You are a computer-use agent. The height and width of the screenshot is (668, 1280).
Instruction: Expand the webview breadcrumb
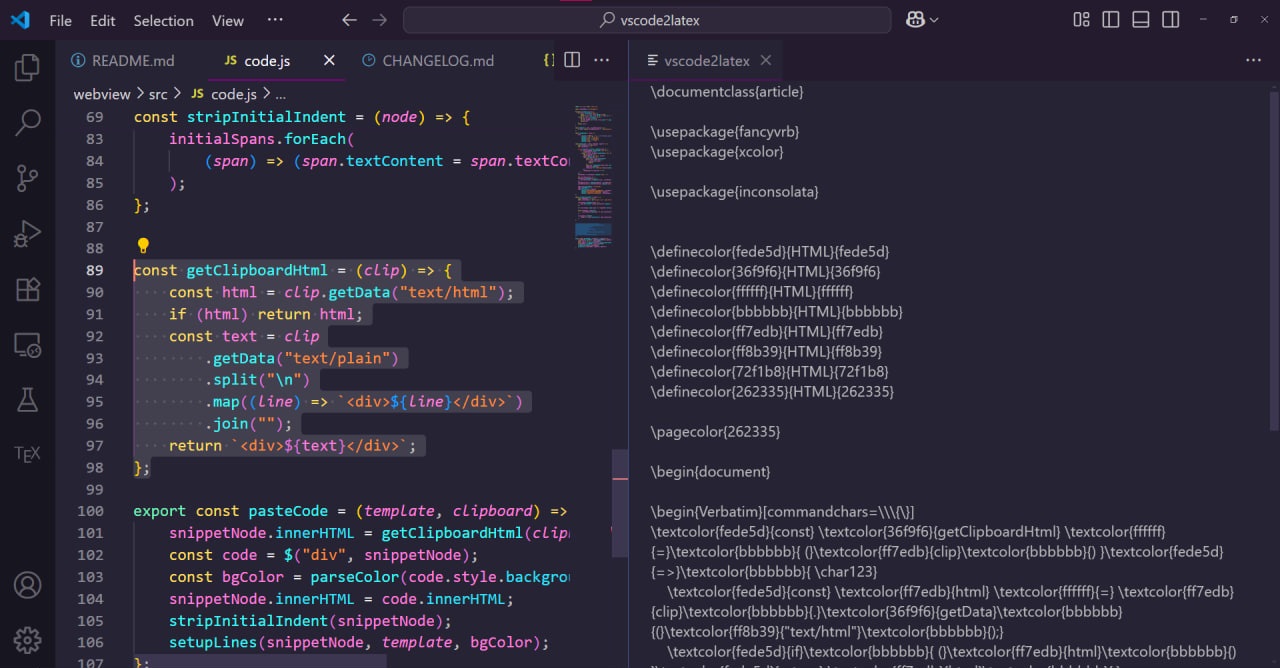(x=102, y=94)
